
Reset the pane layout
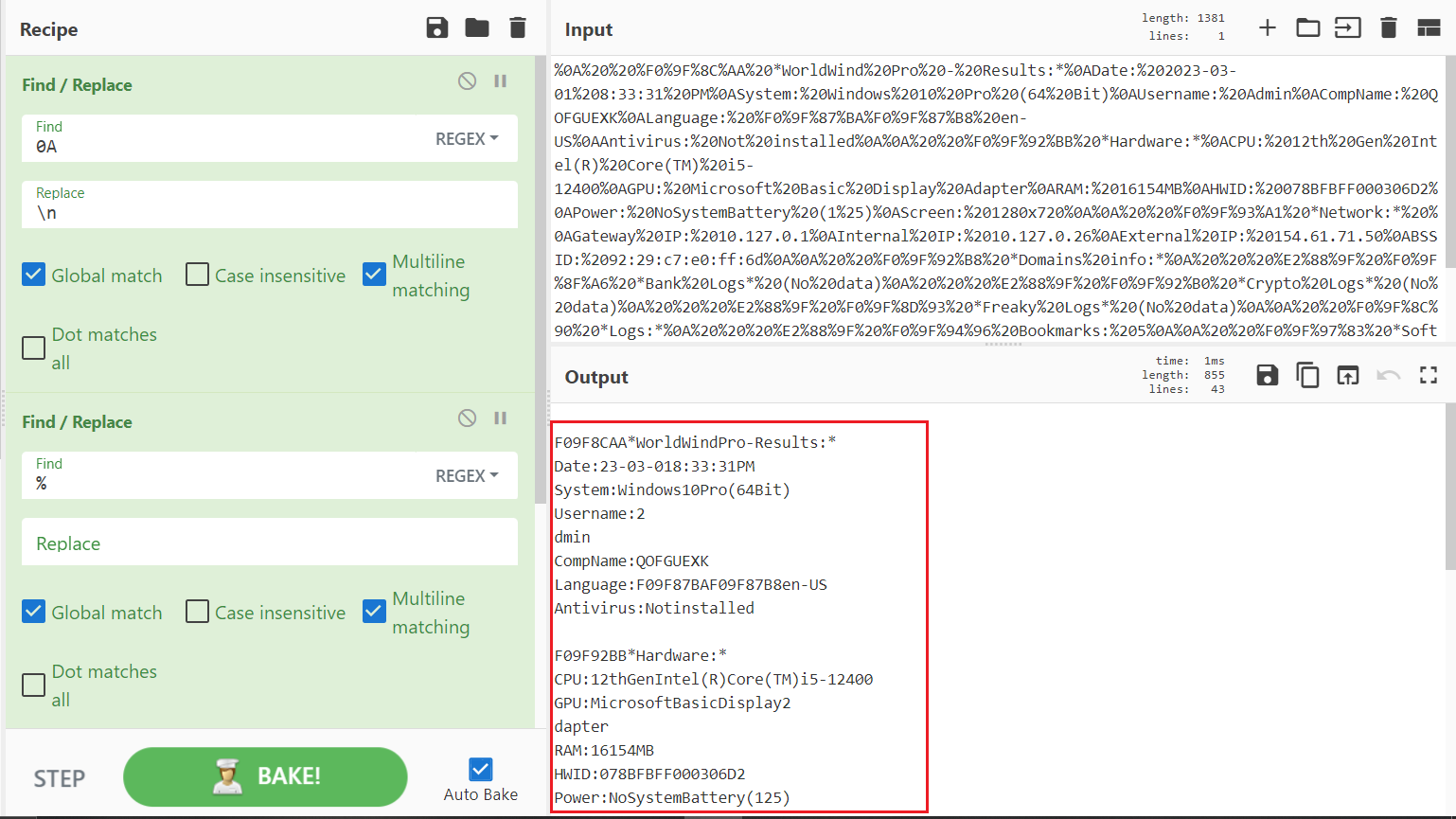(1429, 28)
